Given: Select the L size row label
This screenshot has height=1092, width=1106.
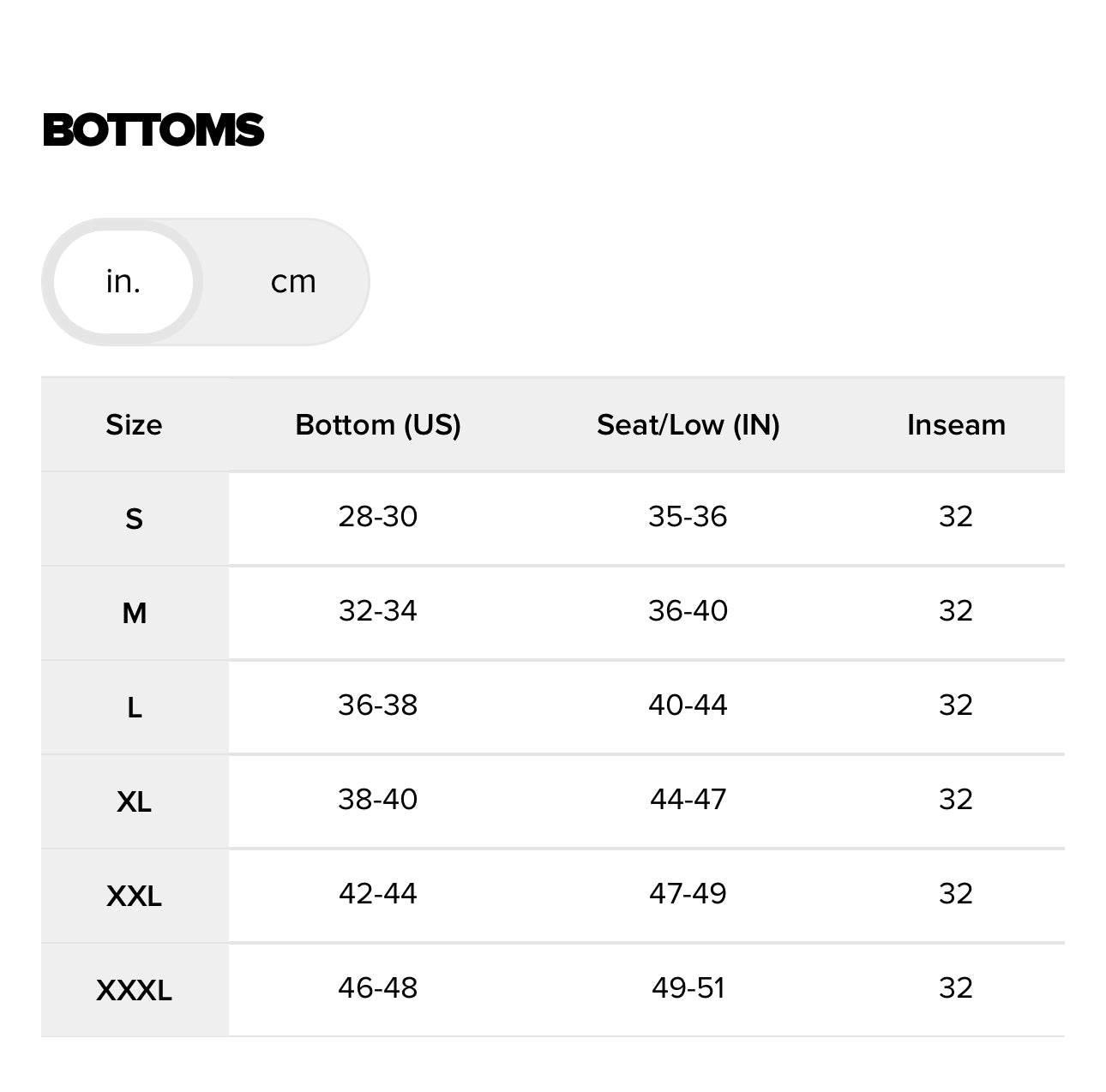Looking at the screenshot, I should pyautogui.click(x=134, y=707).
